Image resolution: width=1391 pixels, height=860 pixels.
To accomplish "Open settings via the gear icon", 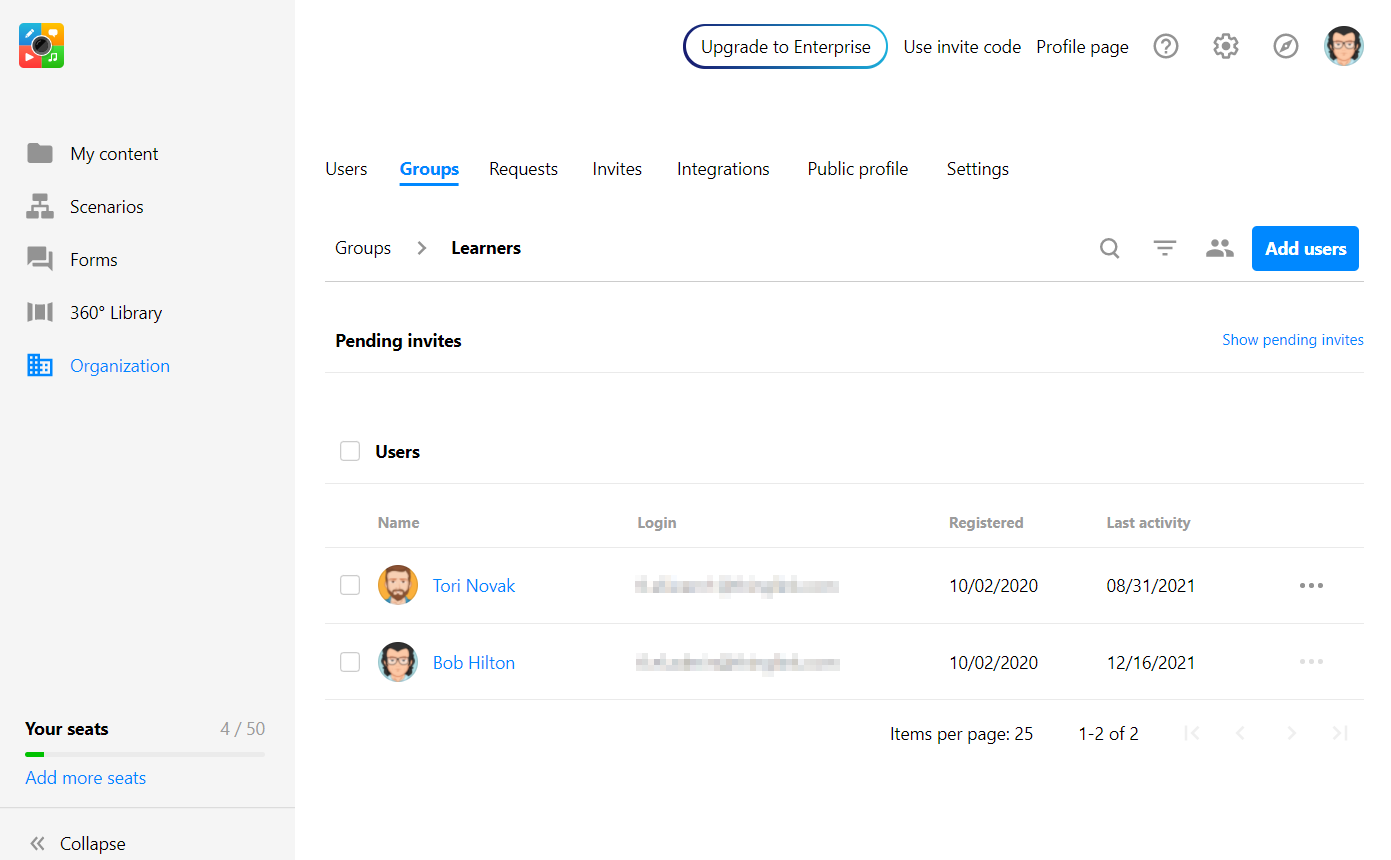I will [x=1226, y=46].
